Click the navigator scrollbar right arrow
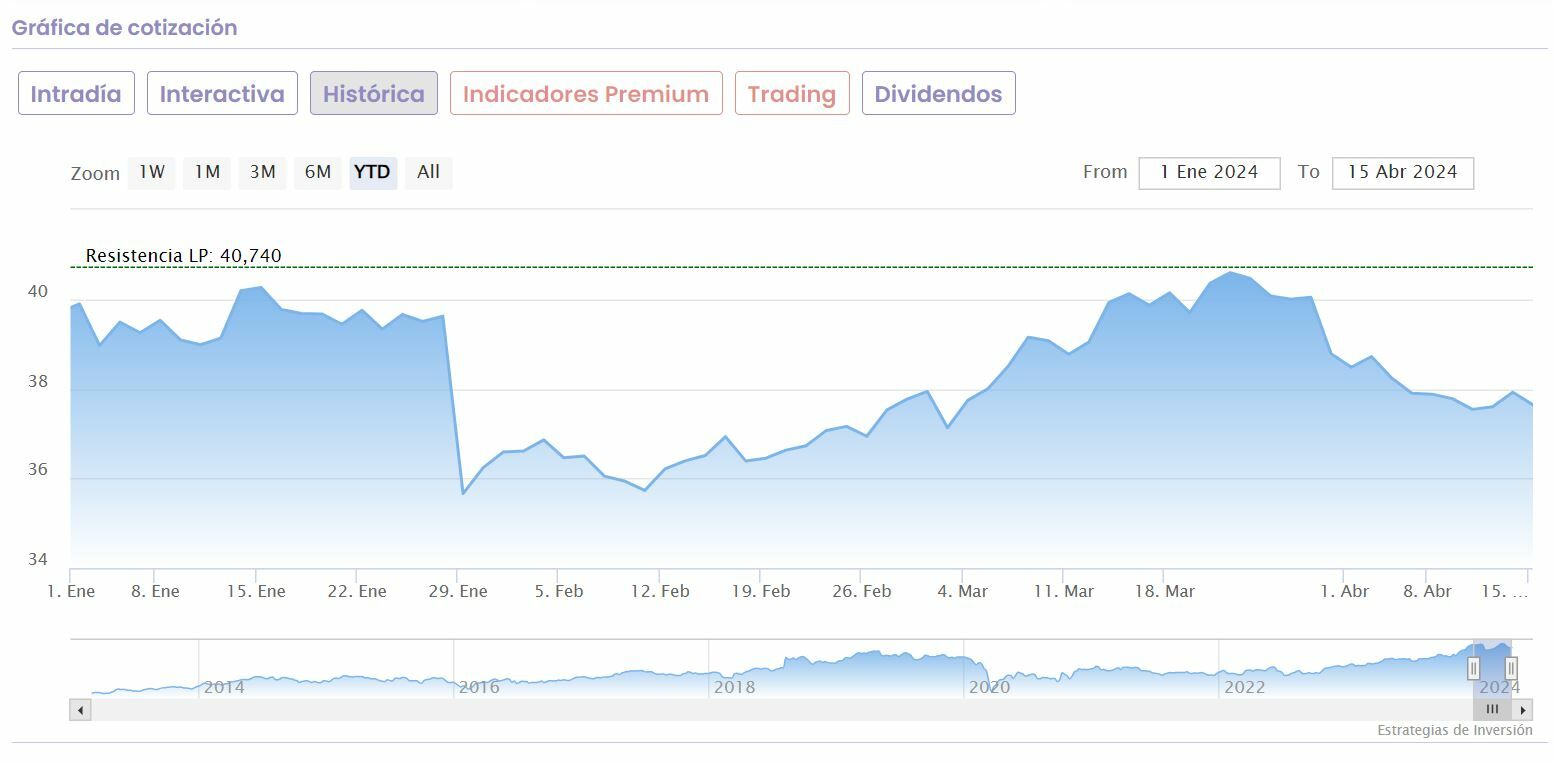The width and height of the screenshot is (1554, 763). 1523,710
